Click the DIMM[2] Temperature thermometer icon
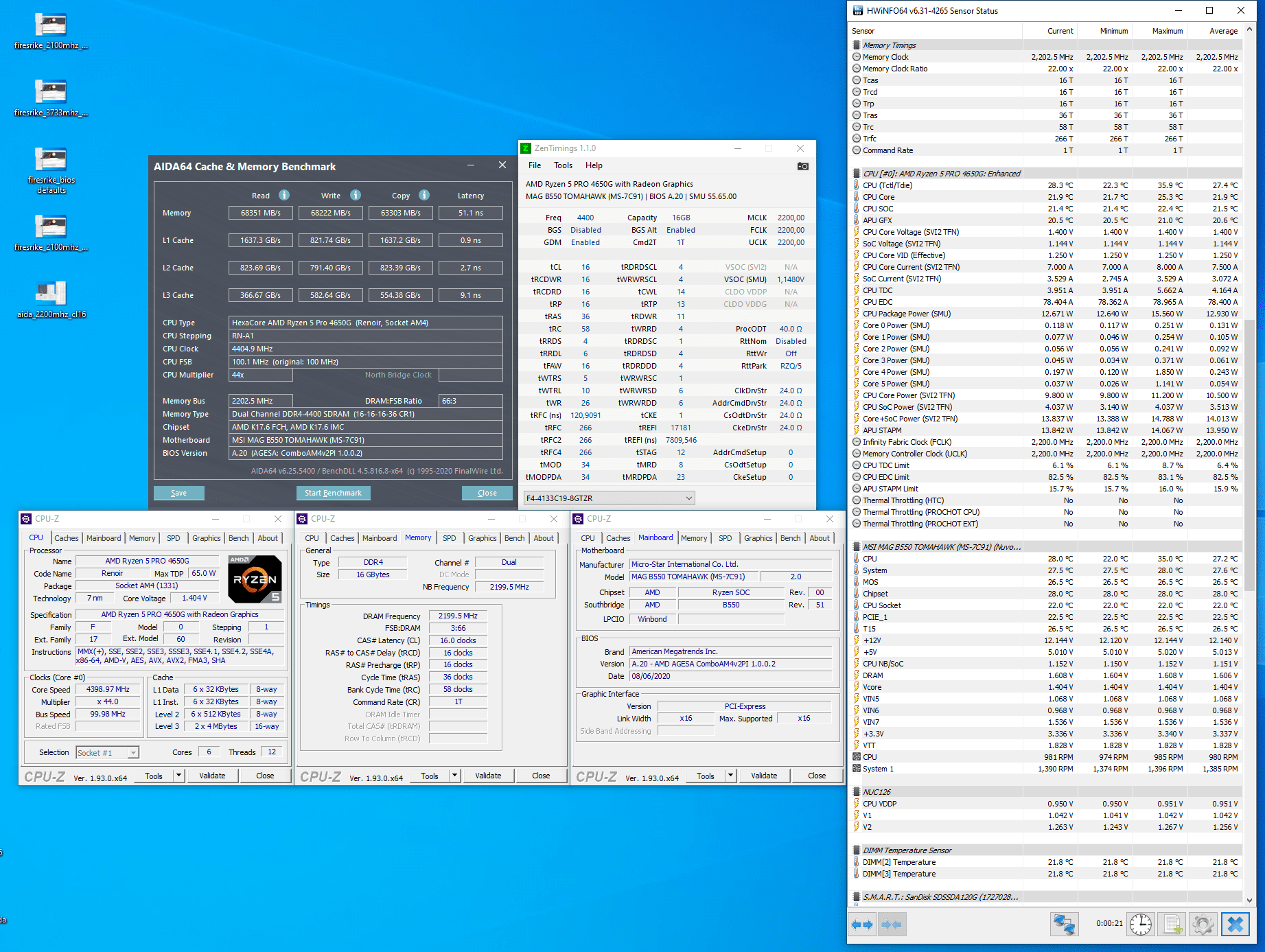Viewport: 1265px width, 952px height. tap(857, 862)
